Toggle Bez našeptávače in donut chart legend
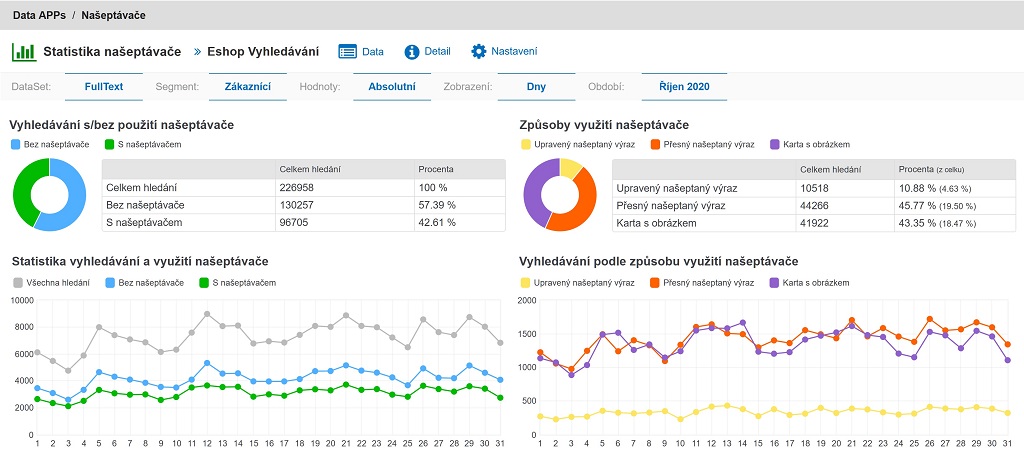The width and height of the screenshot is (1024, 456). [x=50, y=144]
